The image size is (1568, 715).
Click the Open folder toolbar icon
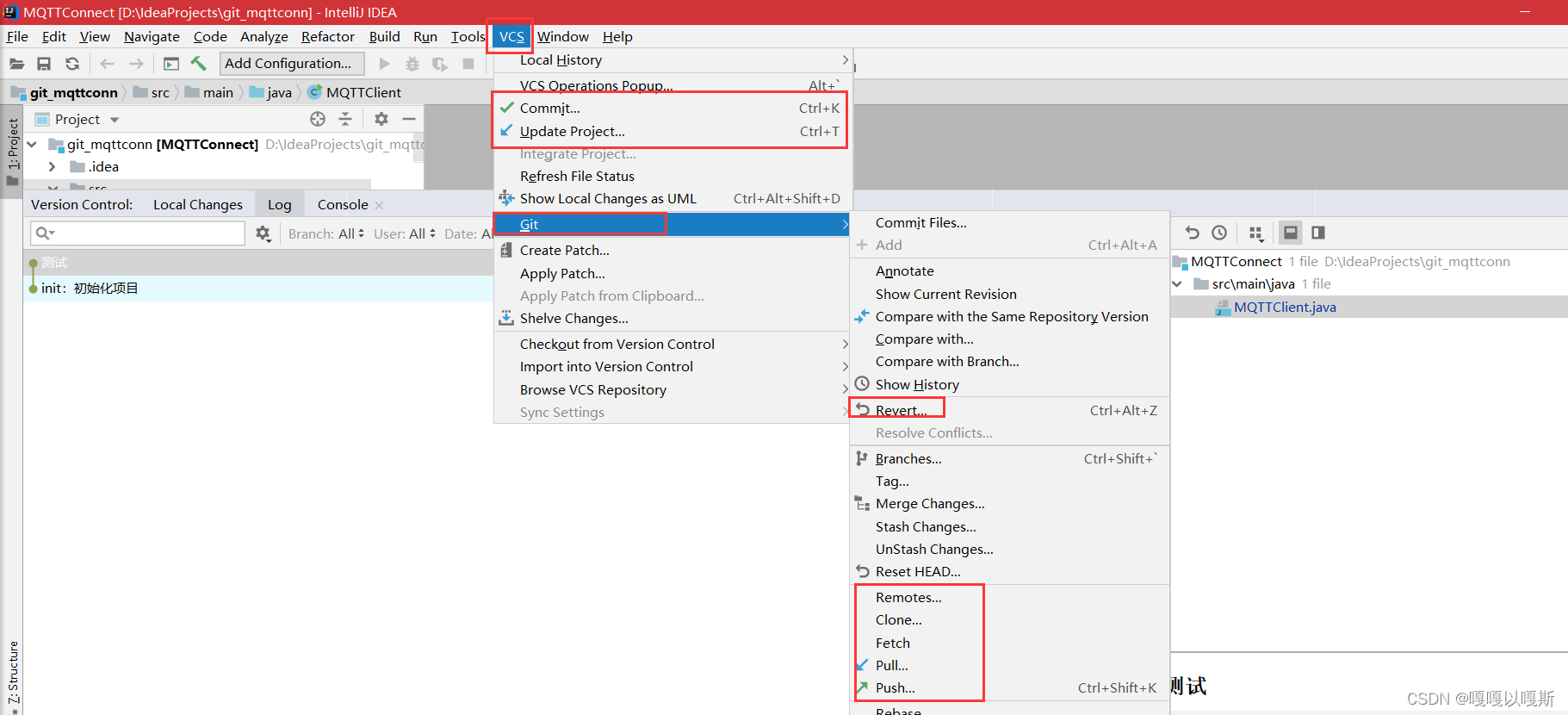(16, 64)
